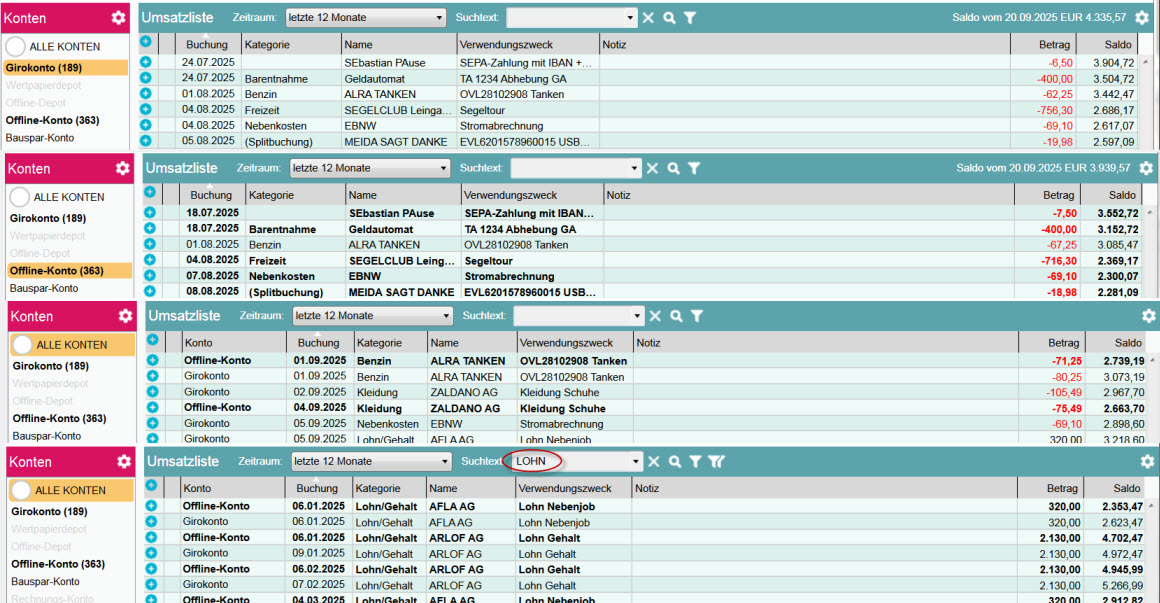Click magnifier icon beside the LOHN search field
Image resolution: width=1160 pixels, height=603 pixels.
(x=675, y=461)
